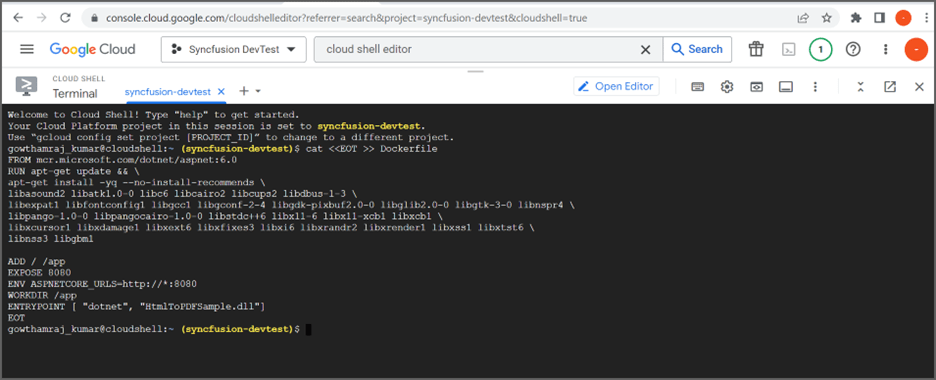Close the syncfusion-devtest terminal tab
Image resolution: width=936 pixels, height=380 pixels.
(x=221, y=92)
